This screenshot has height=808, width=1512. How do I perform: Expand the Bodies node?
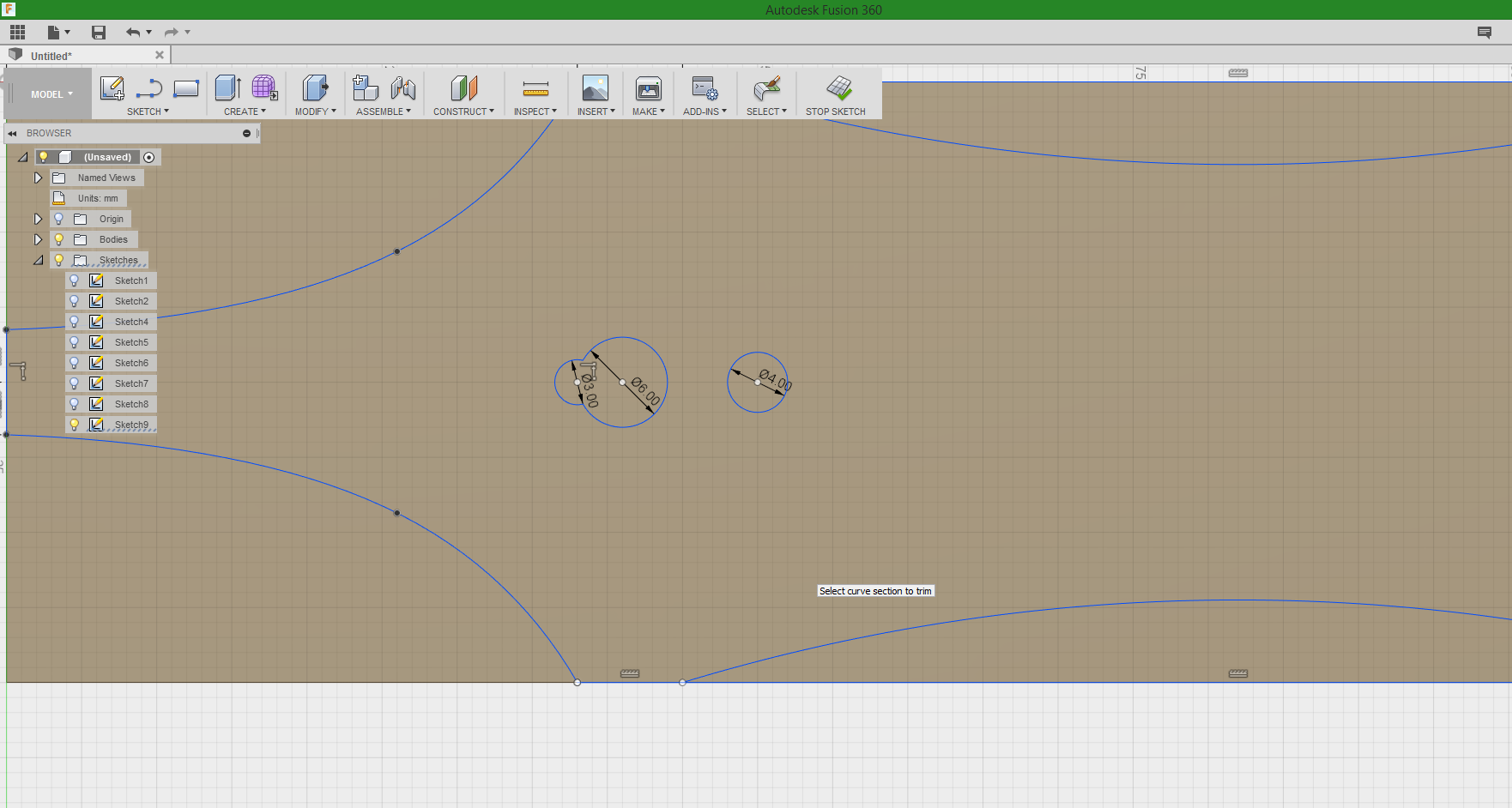pyautogui.click(x=38, y=239)
